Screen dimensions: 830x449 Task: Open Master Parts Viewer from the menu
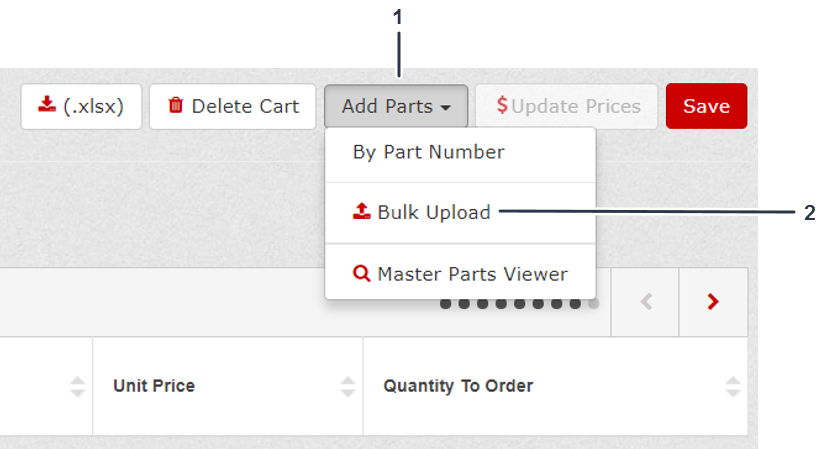[472, 274]
